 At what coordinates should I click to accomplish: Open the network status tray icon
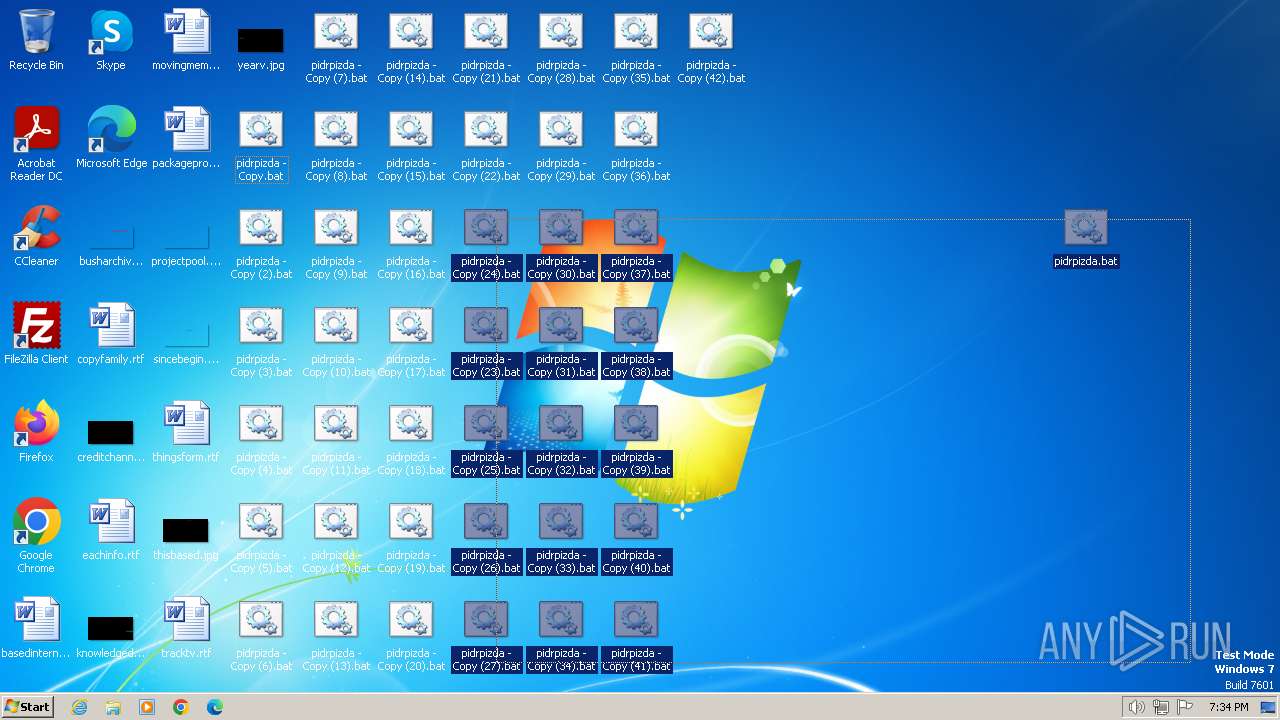[1161, 707]
